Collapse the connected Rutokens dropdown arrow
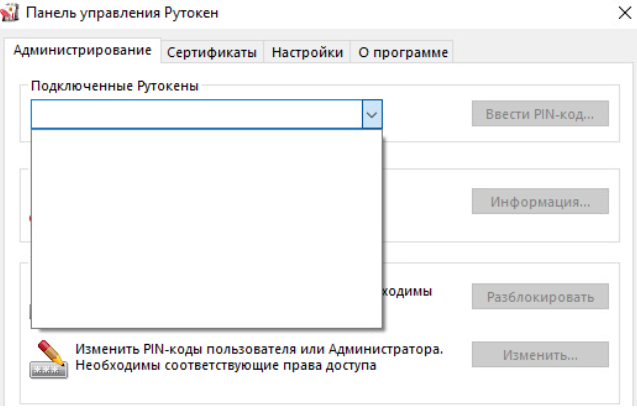 tap(372, 115)
